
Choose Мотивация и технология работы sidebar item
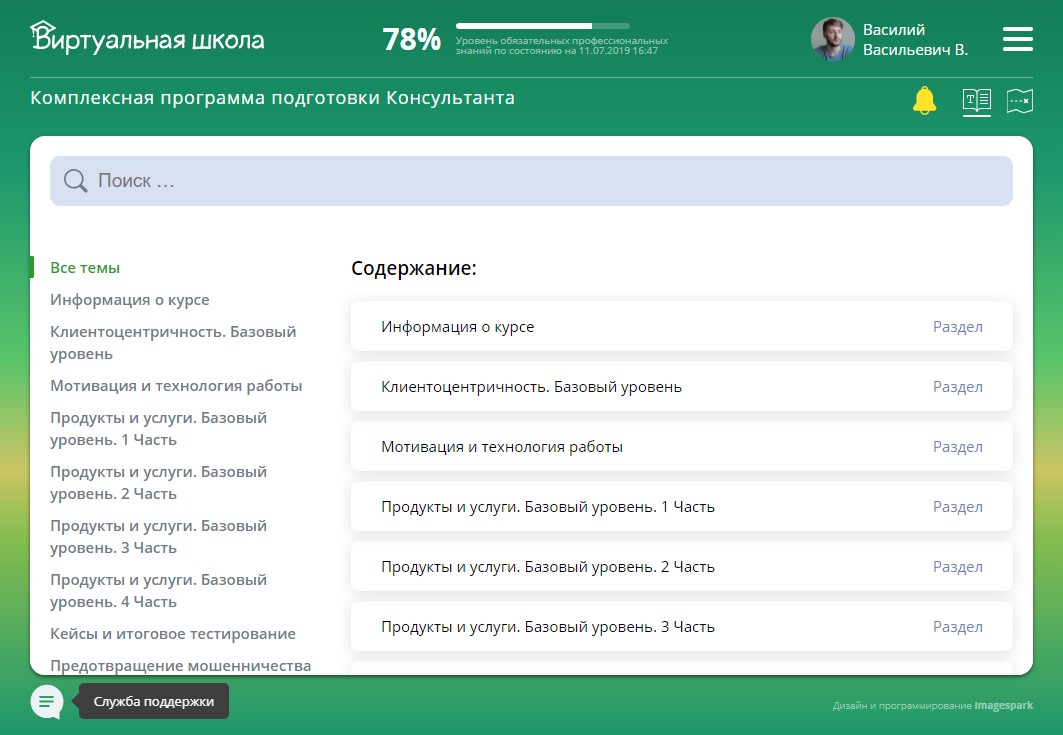tap(176, 386)
